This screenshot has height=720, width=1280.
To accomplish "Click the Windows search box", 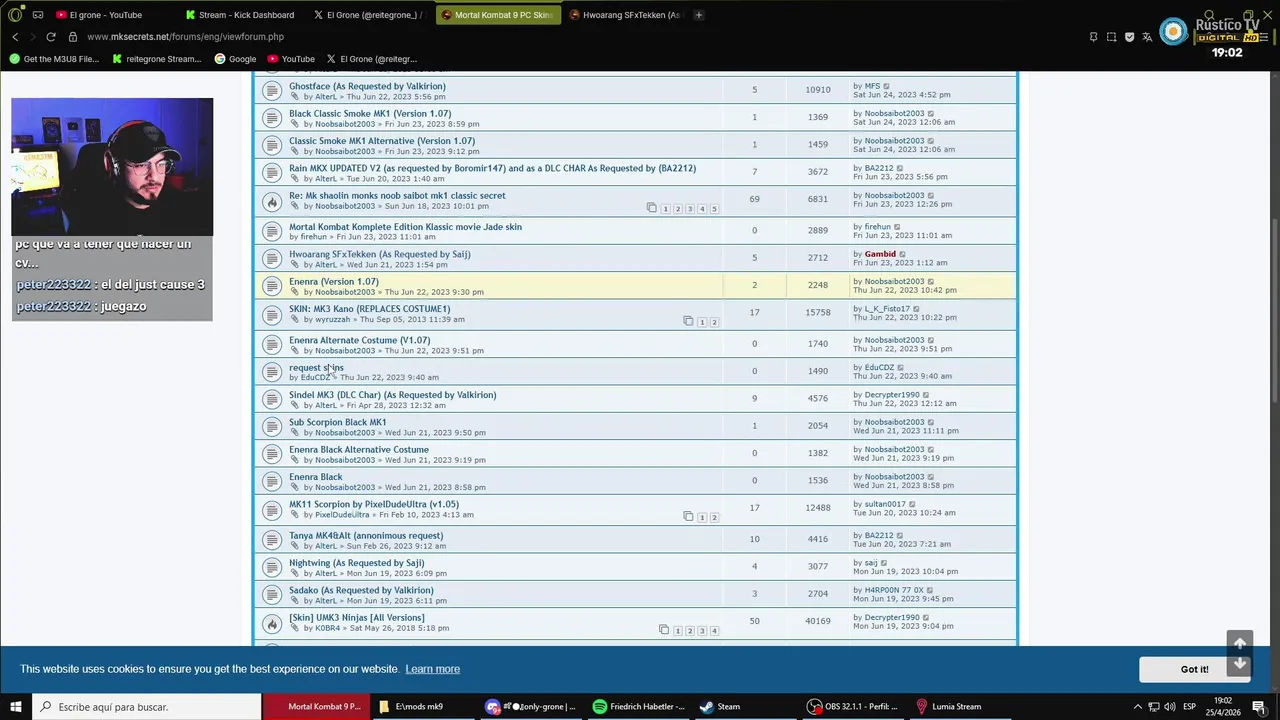I will (147, 707).
